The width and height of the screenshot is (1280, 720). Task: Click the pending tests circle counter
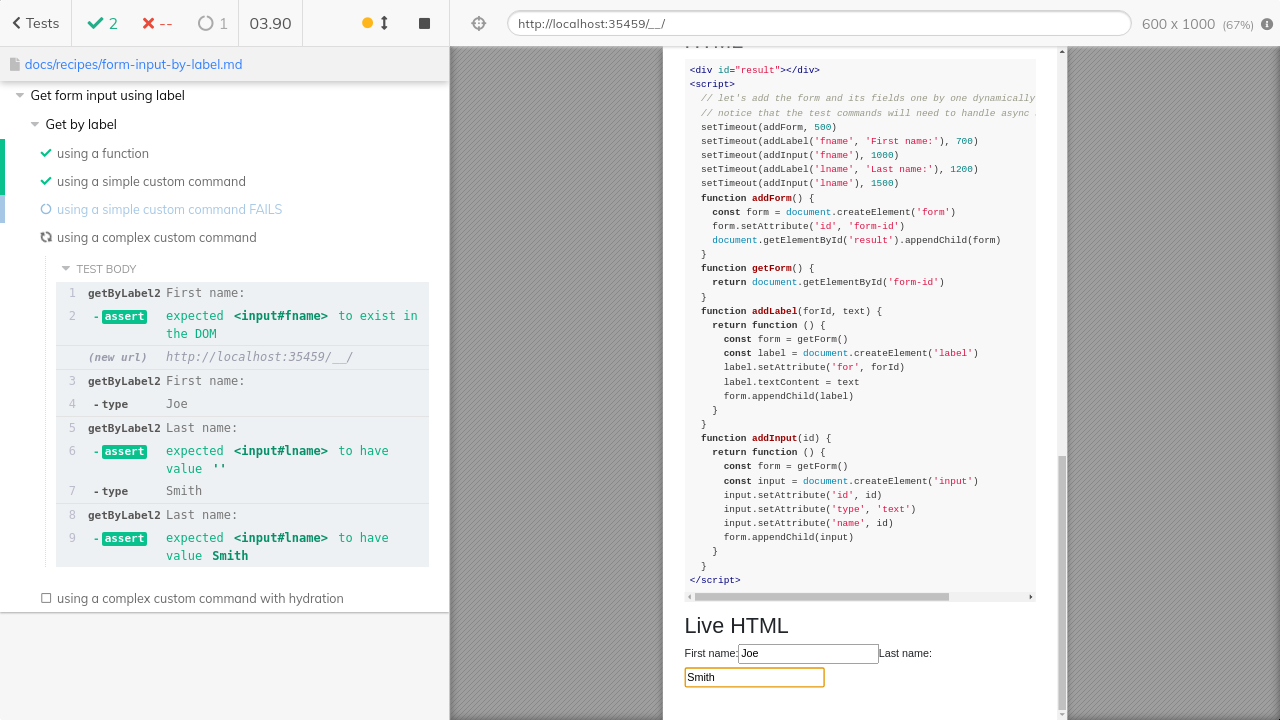coord(212,23)
